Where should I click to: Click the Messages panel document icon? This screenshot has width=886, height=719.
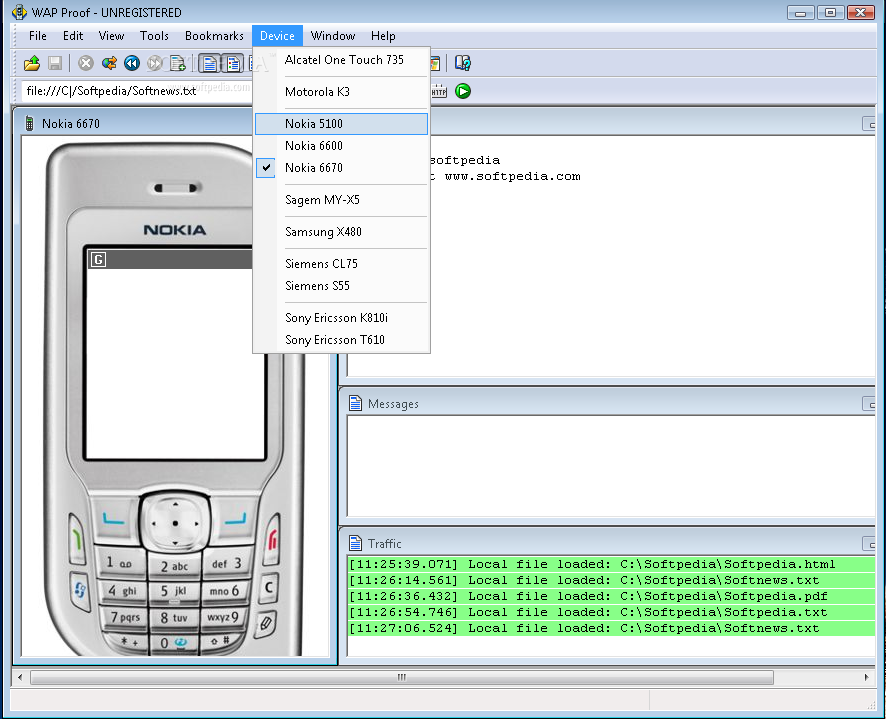pos(355,404)
